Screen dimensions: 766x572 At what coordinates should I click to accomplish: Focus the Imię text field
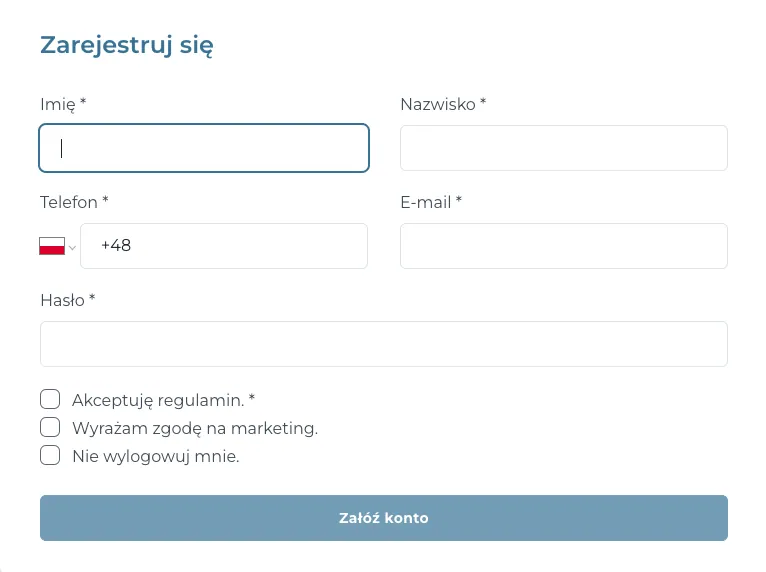pos(204,148)
